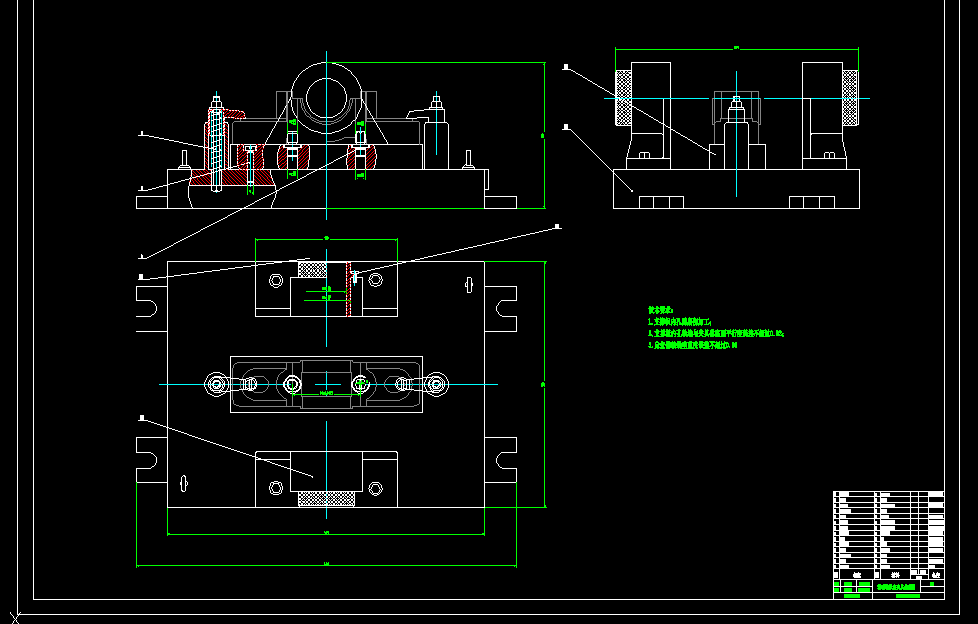Pick the hatched pad on the lower plan view block
The height and width of the screenshot is (624, 978).
coord(326,498)
